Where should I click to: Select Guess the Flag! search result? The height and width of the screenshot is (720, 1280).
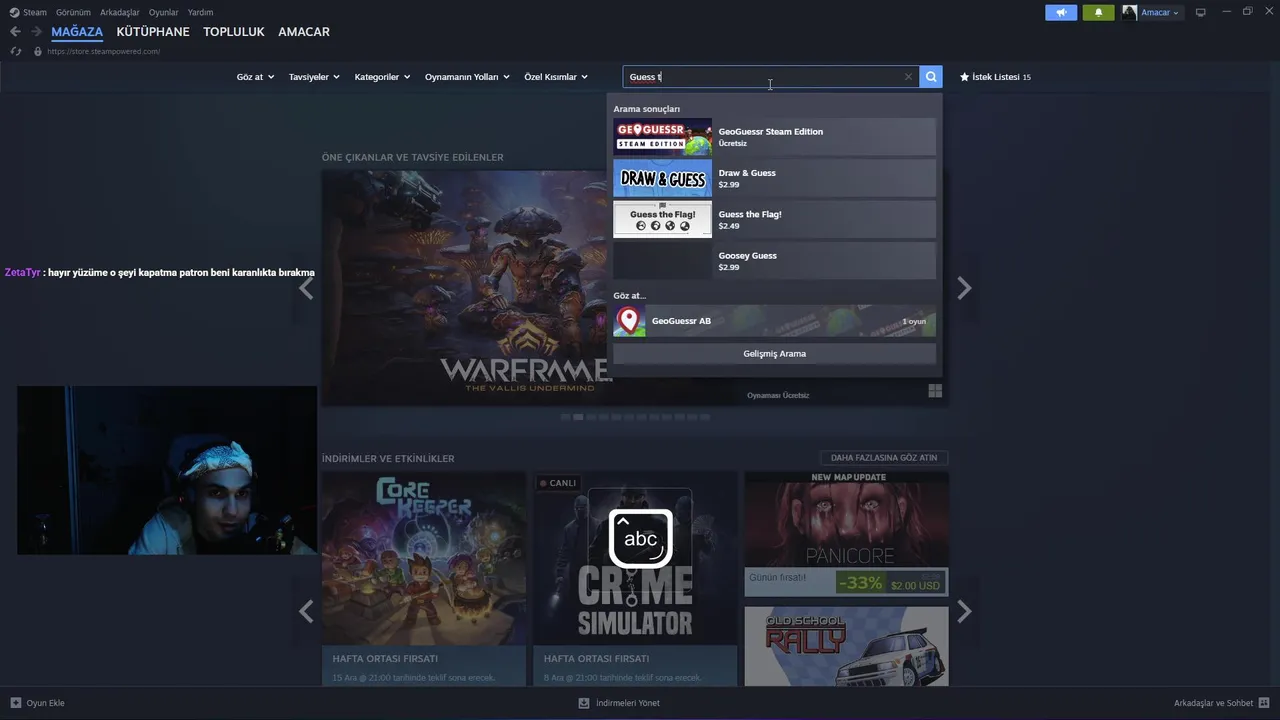[774, 219]
